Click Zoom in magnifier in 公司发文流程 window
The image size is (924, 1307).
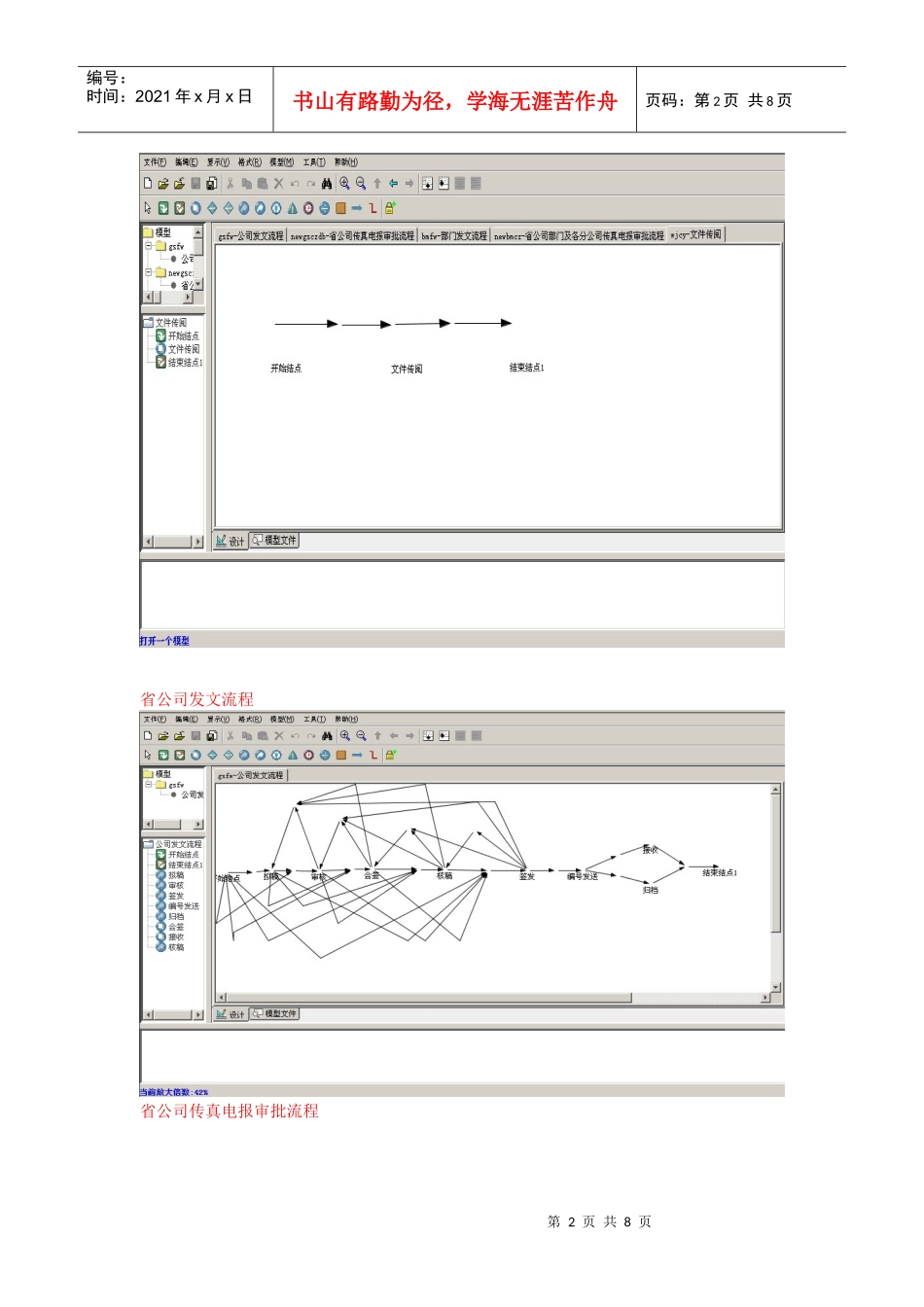click(344, 736)
